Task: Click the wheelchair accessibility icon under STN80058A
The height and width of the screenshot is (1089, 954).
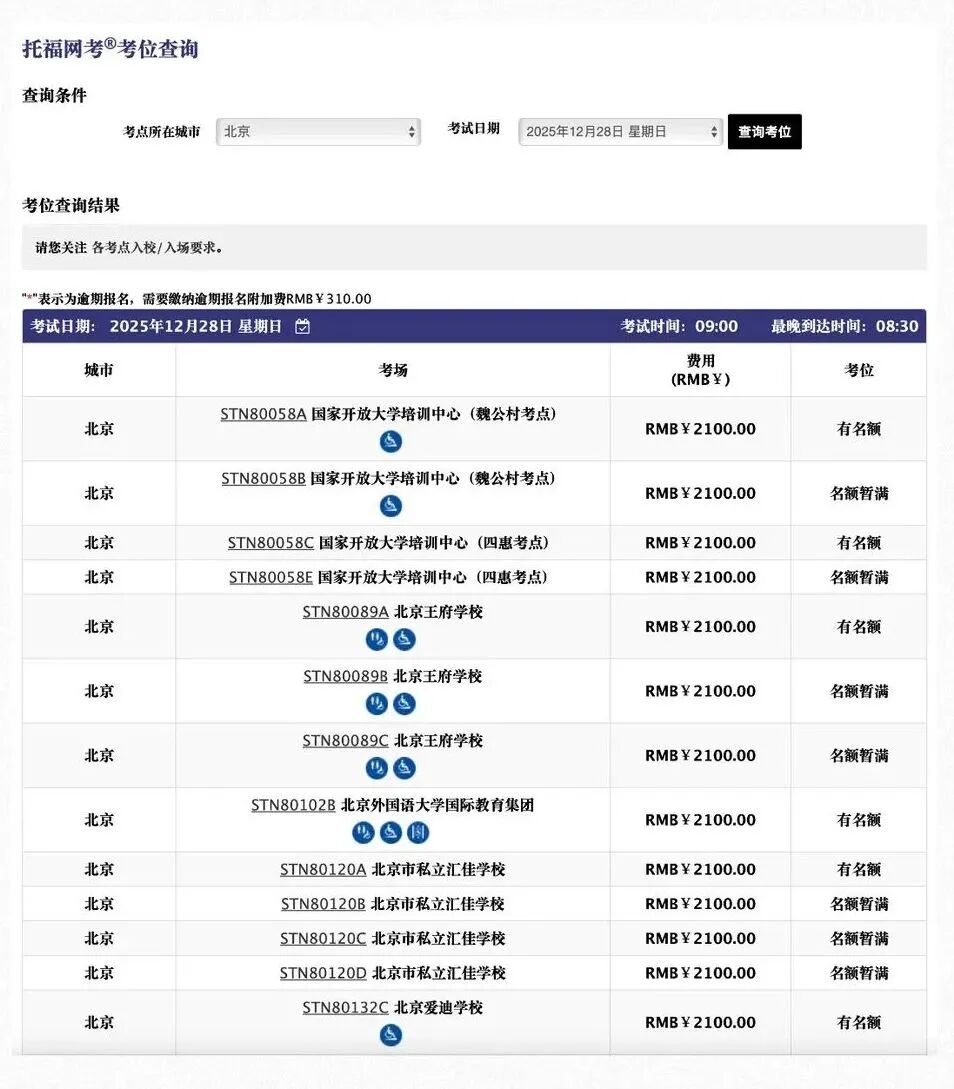Action: 391,441
